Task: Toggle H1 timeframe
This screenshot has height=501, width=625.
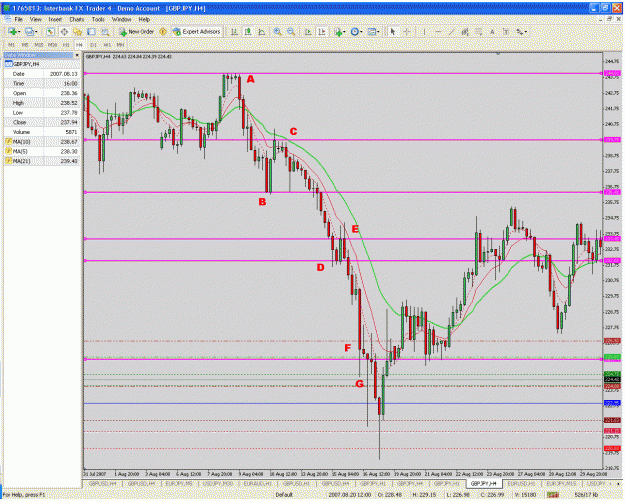Action: coord(66,45)
